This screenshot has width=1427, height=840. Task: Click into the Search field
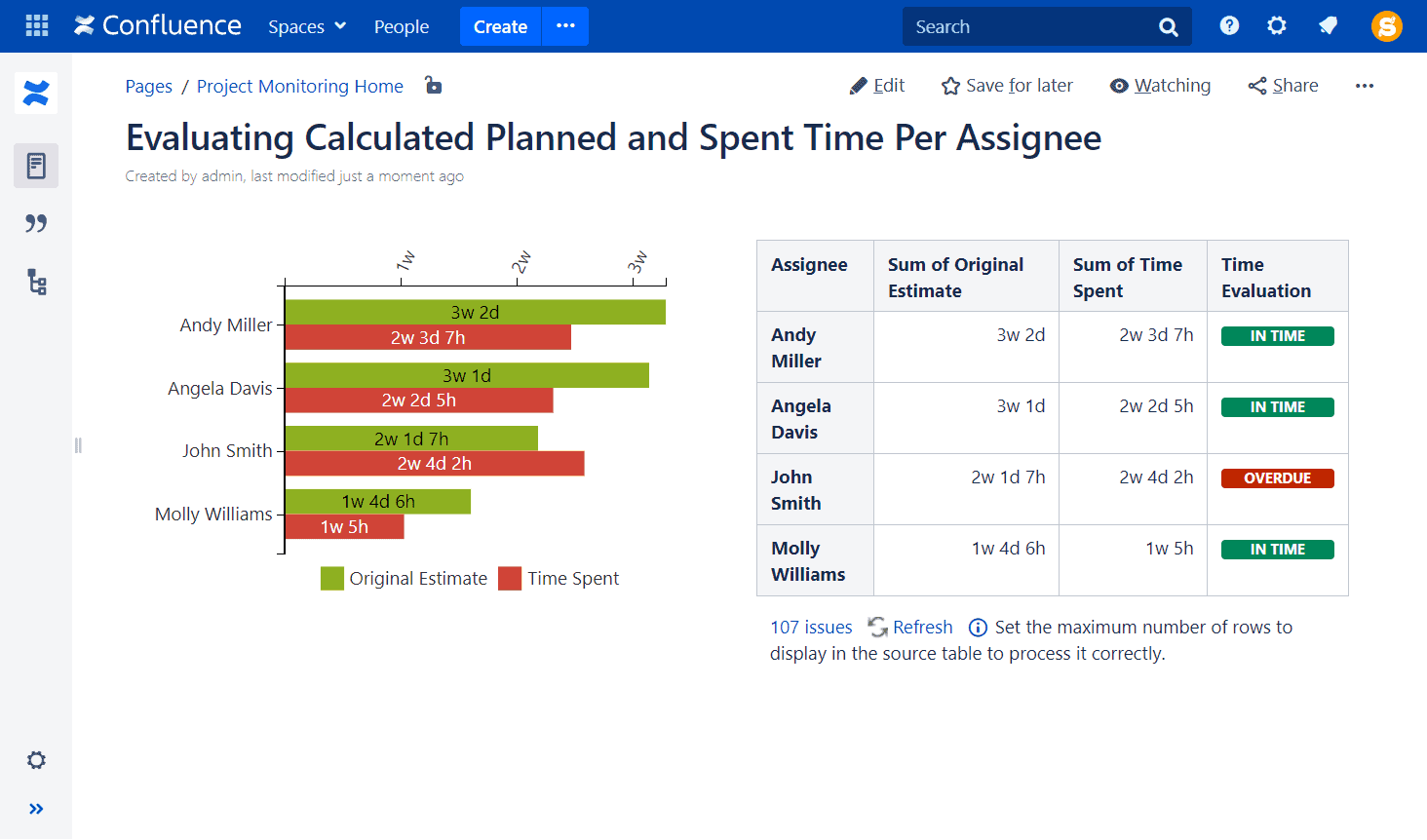[1028, 26]
